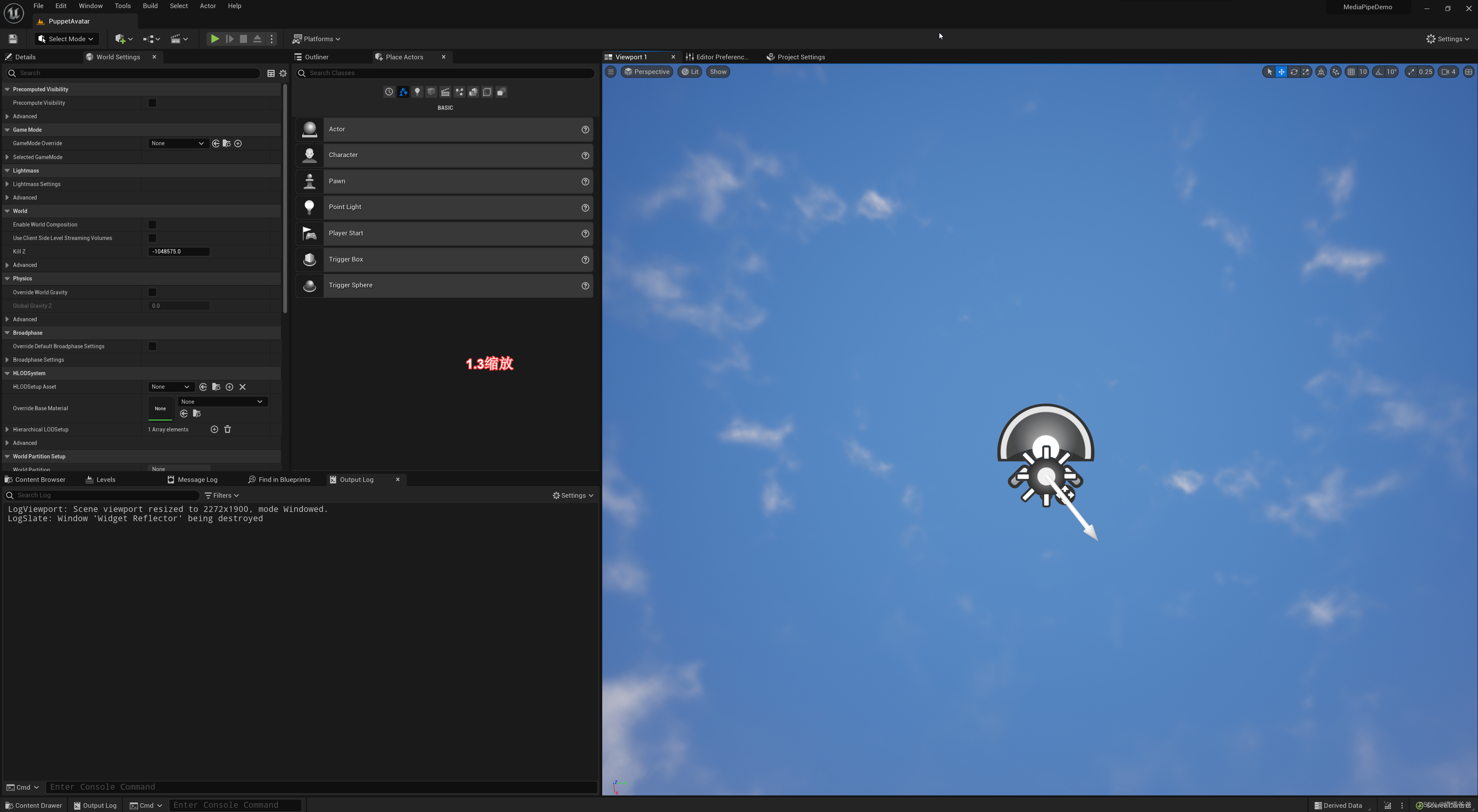Click the Show button in viewport
The width and height of the screenshot is (1478, 812).
718,72
